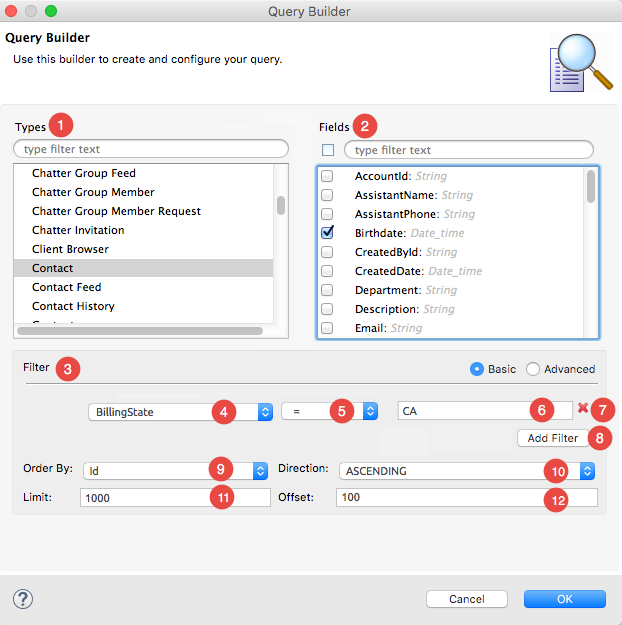Check the Description field checkbox
This screenshot has width=622, height=625.
click(x=327, y=309)
